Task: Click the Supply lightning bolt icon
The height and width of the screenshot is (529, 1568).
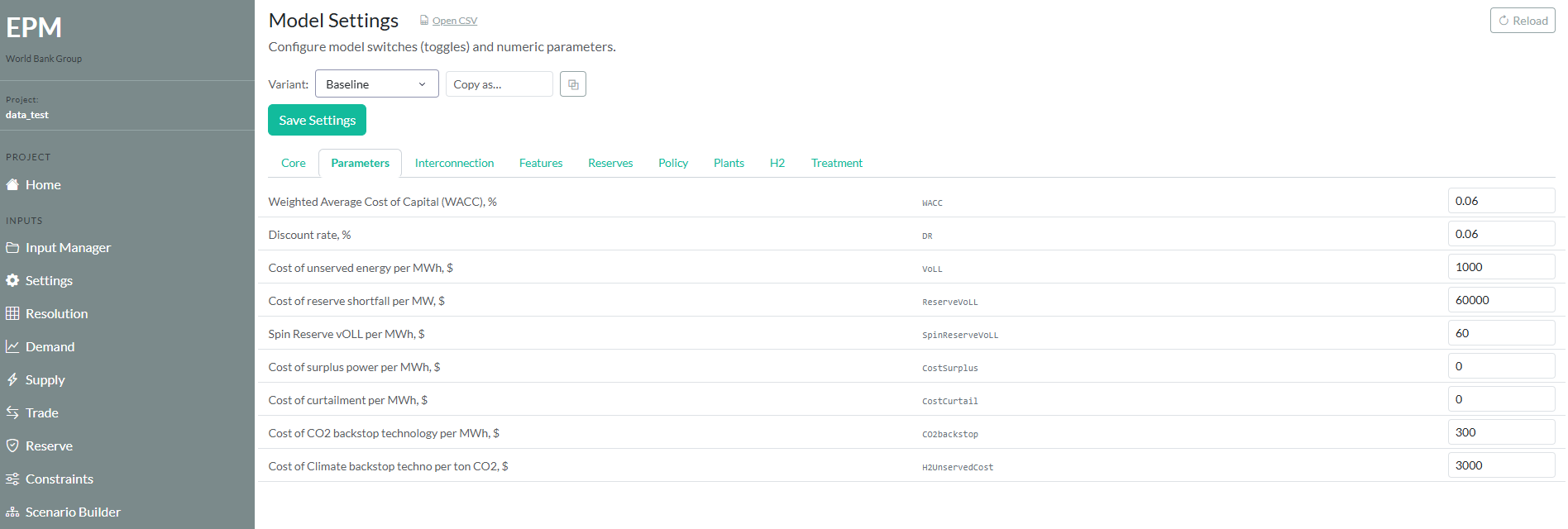Action: coord(12,380)
